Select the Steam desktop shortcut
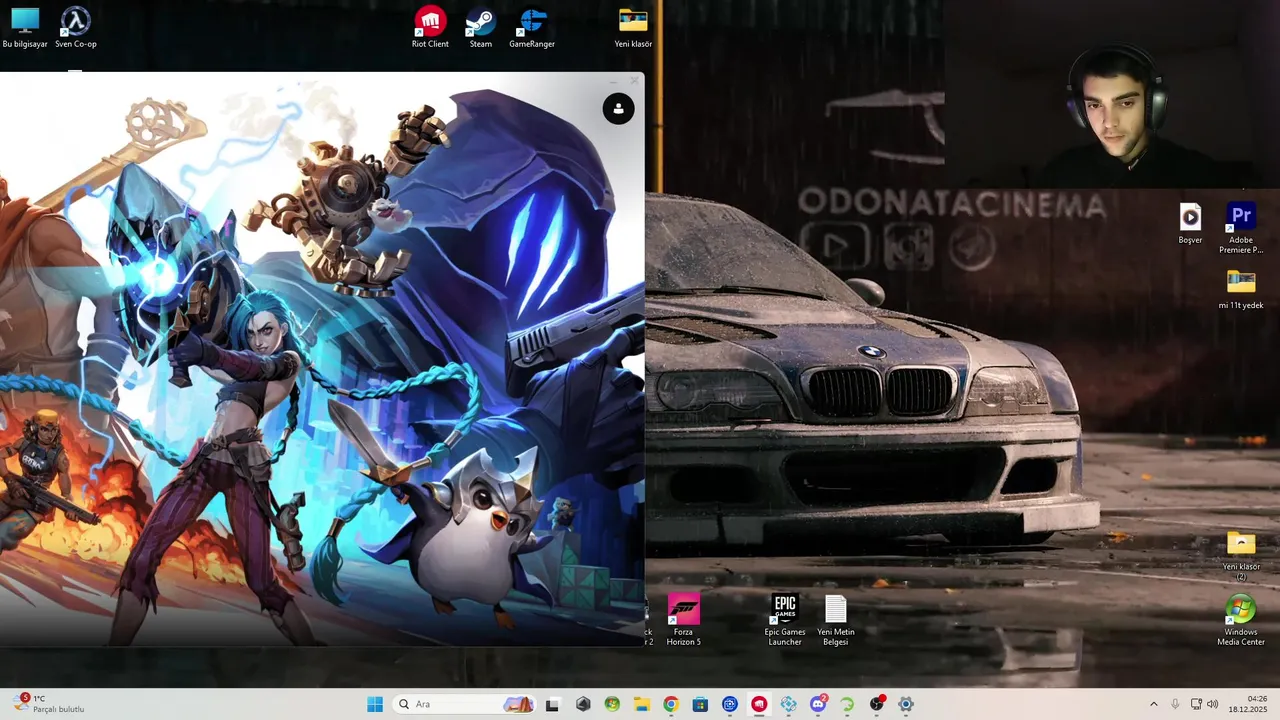Viewport: 1280px width, 720px height. click(481, 28)
